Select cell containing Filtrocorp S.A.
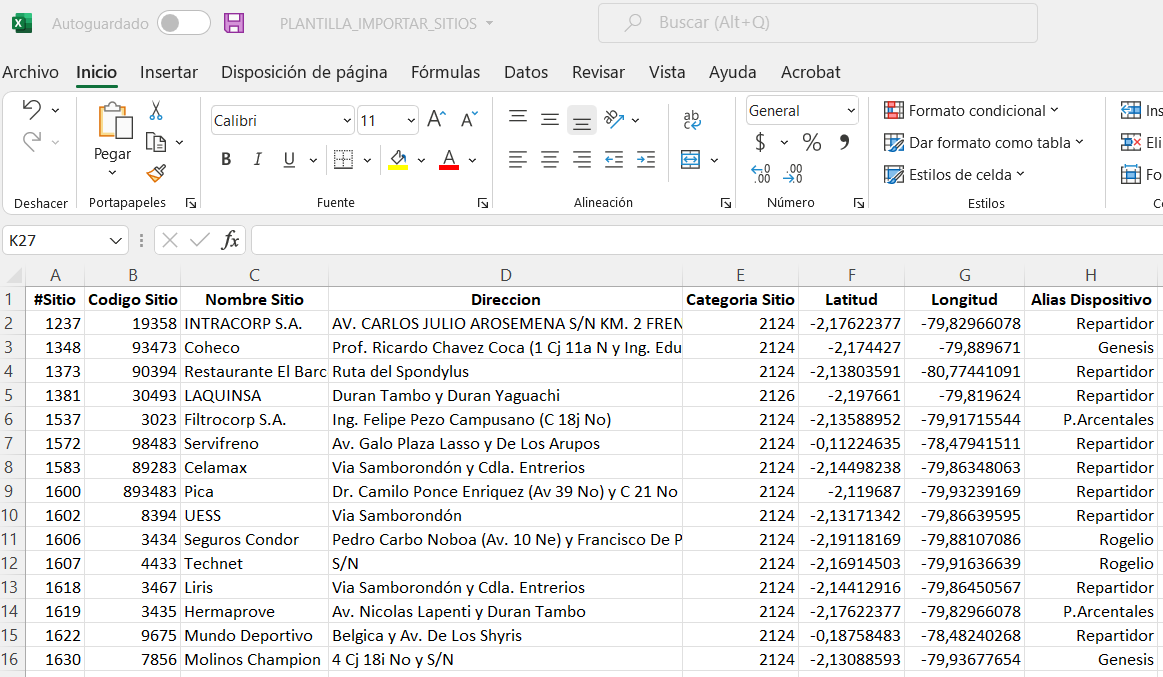 254,420
